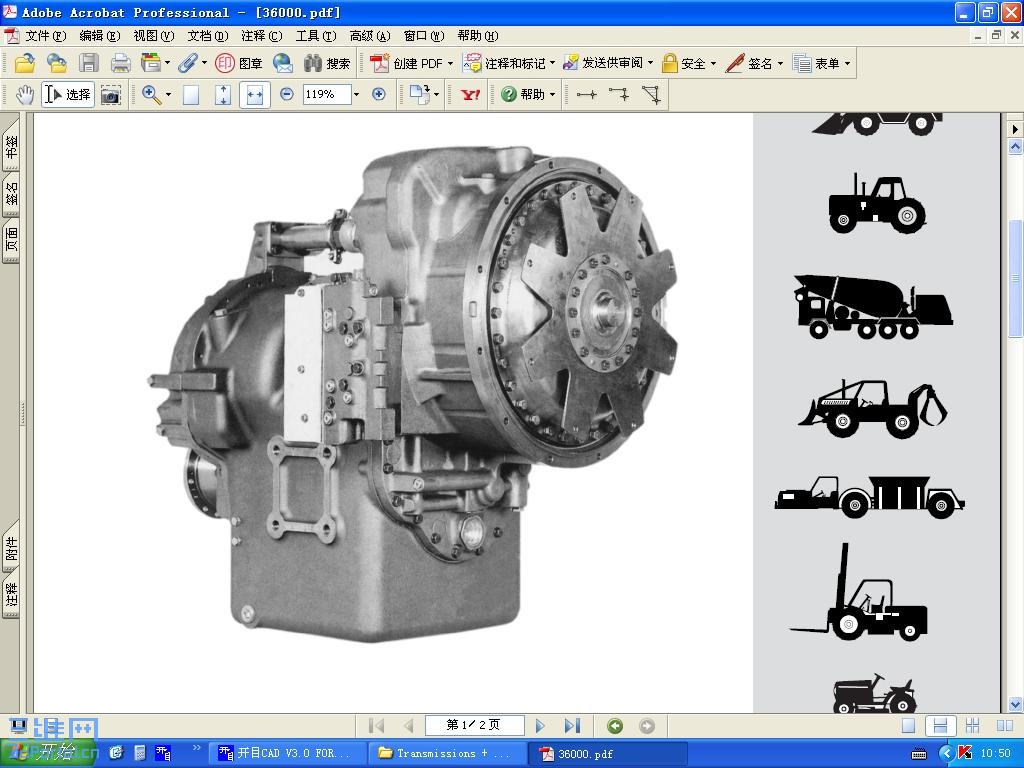The image size is (1024, 768).
Task: Click the 36000.pdf taskbar button
Action: tap(607, 753)
